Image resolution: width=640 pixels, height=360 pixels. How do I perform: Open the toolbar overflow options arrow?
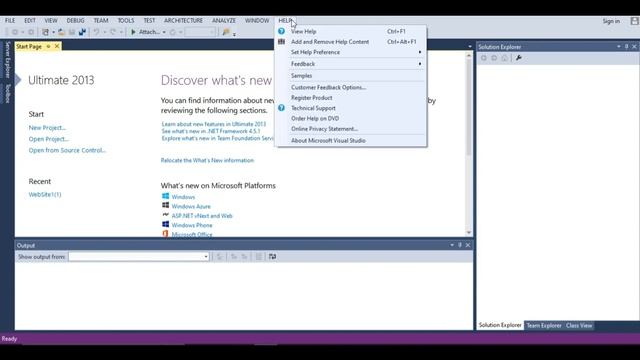tap(234, 34)
